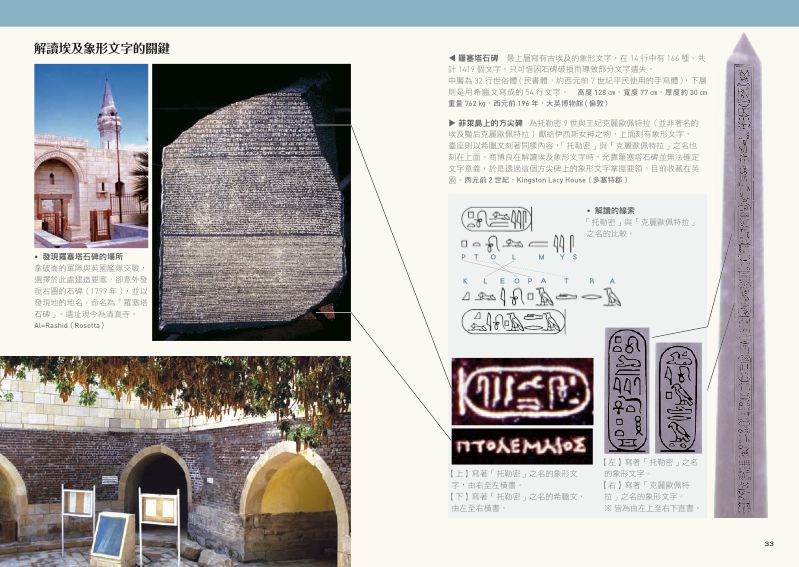This screenshot has height=567, width=799.
Task: Click the caption beginning 【左】
Action: pyautogui.click(x=651, y=468)
